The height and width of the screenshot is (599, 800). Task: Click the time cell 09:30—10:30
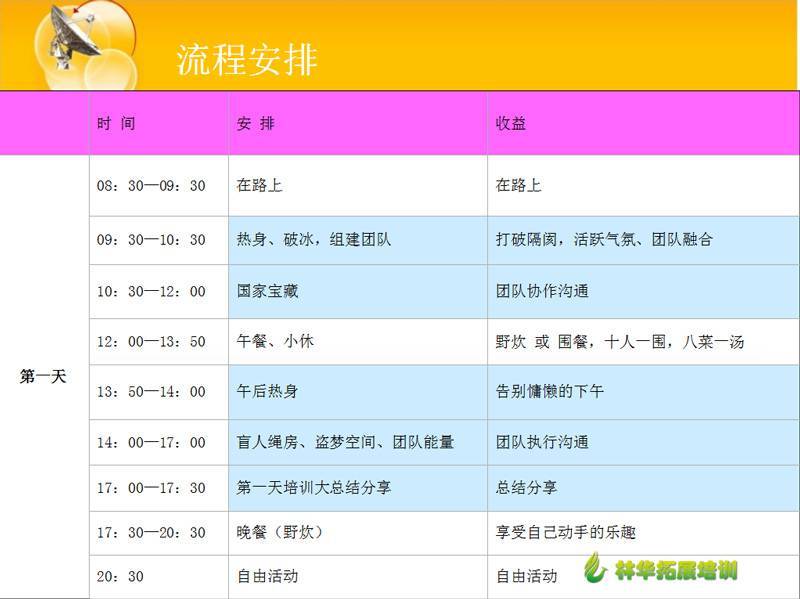pos(159,240)
